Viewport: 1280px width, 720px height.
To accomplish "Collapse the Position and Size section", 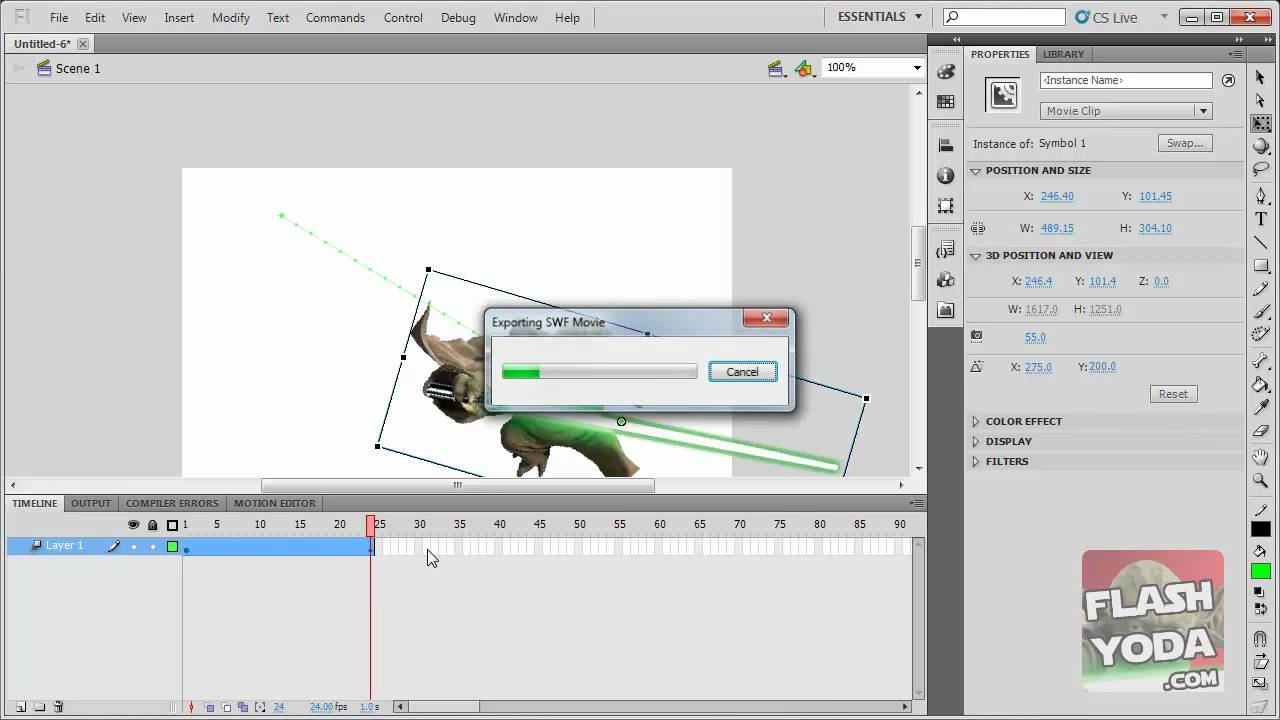I will click(x=976, y=171).
